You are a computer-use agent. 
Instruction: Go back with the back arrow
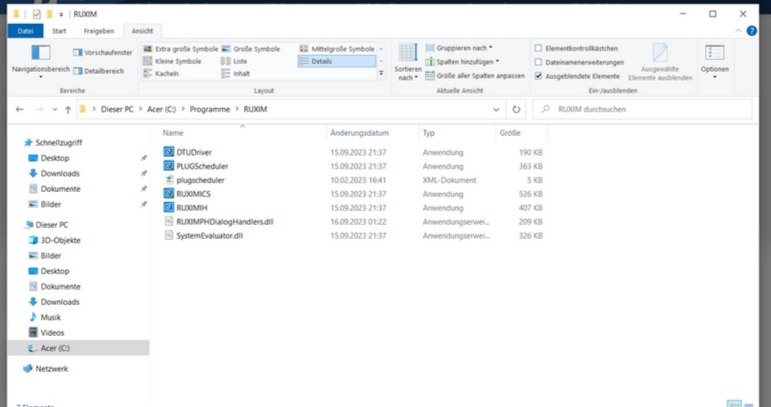[20, 110]
